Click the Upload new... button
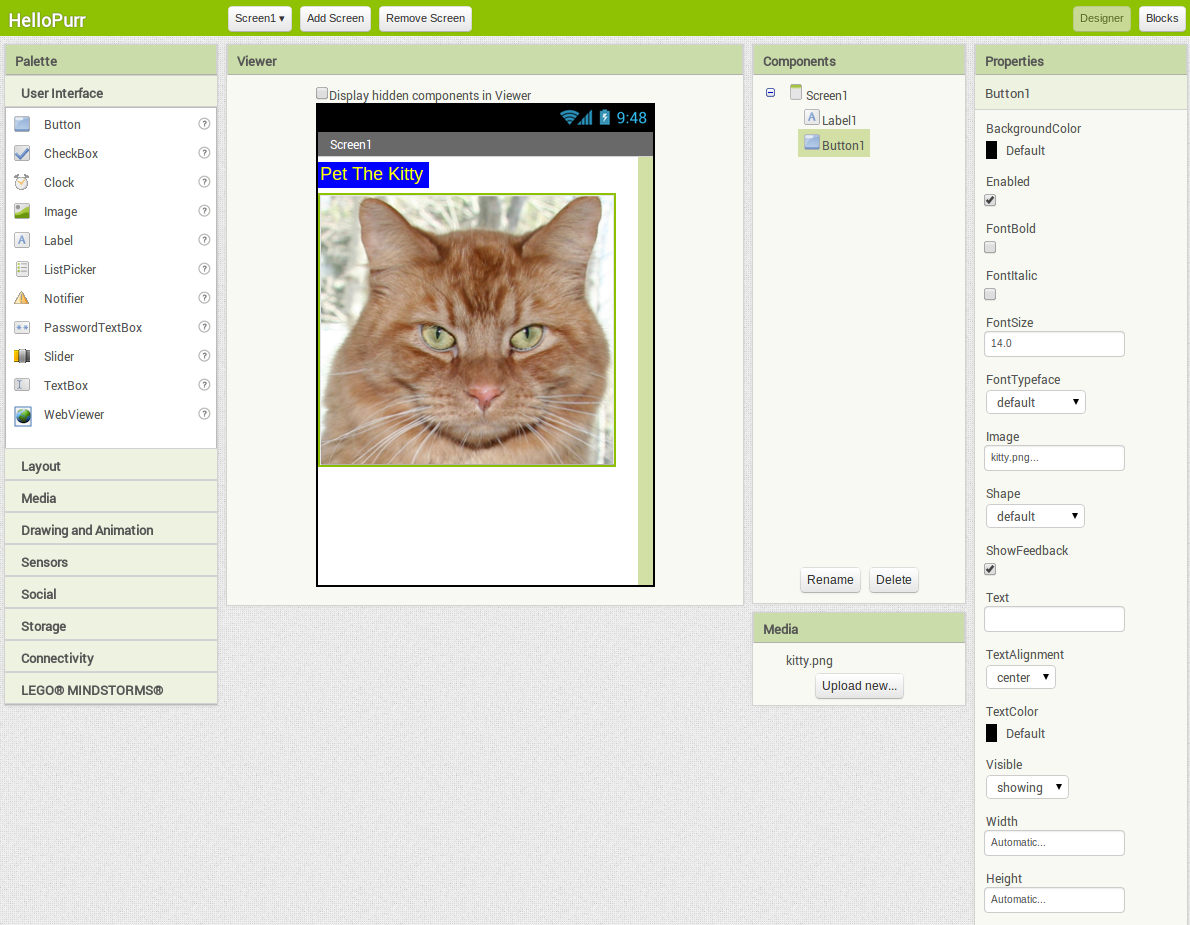The image size is (1190, 925). 859,686
